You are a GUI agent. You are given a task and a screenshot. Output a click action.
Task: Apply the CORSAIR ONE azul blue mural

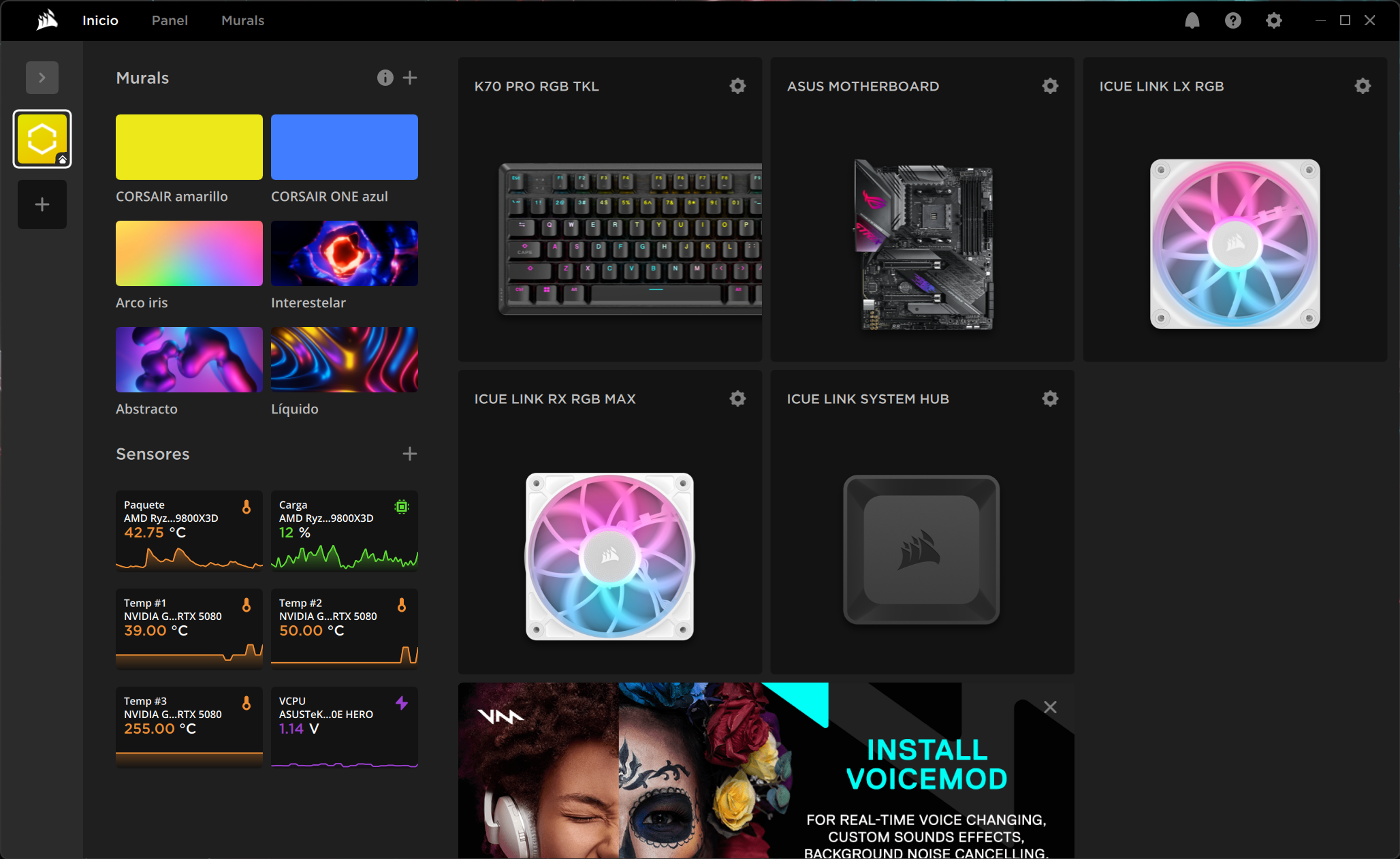coord(345,147)
